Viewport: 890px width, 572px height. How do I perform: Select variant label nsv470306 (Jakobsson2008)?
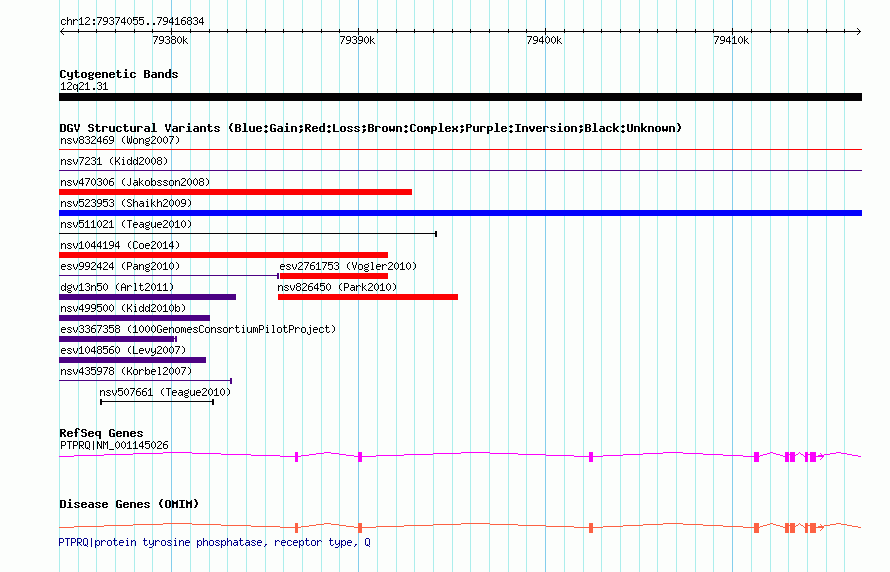tap(135, 182)
